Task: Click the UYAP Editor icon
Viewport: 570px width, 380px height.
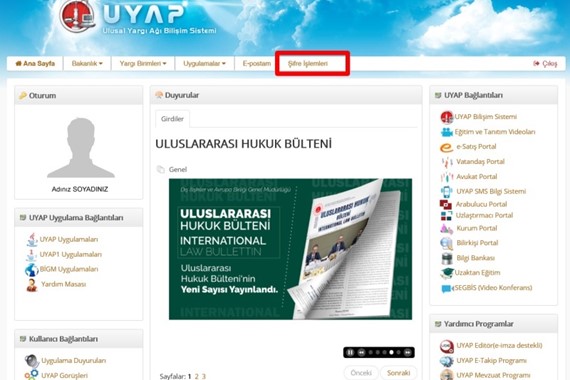Action: click(x=447, y=346)
